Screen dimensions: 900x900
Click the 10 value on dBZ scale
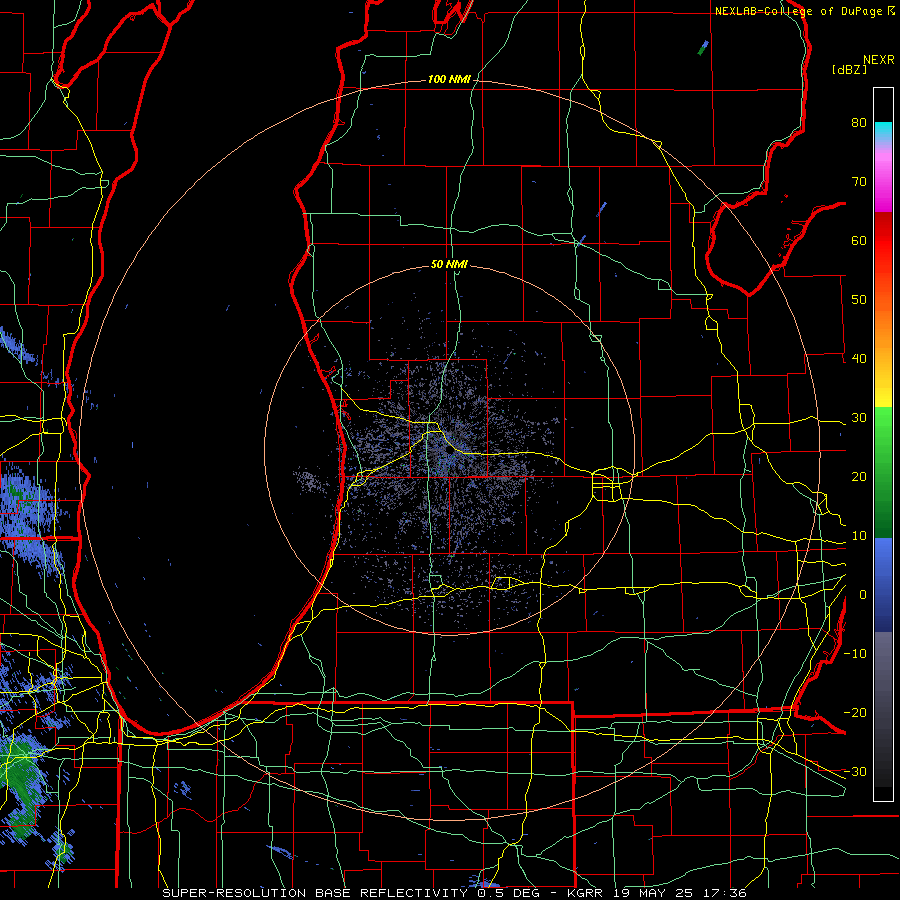click(859, 536)
